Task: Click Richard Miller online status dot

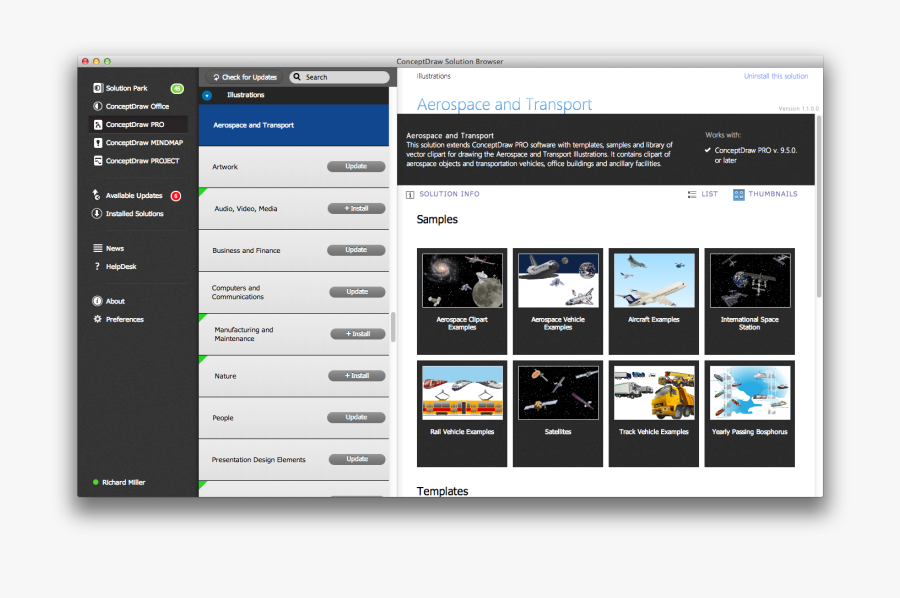Action: point(95,482)
